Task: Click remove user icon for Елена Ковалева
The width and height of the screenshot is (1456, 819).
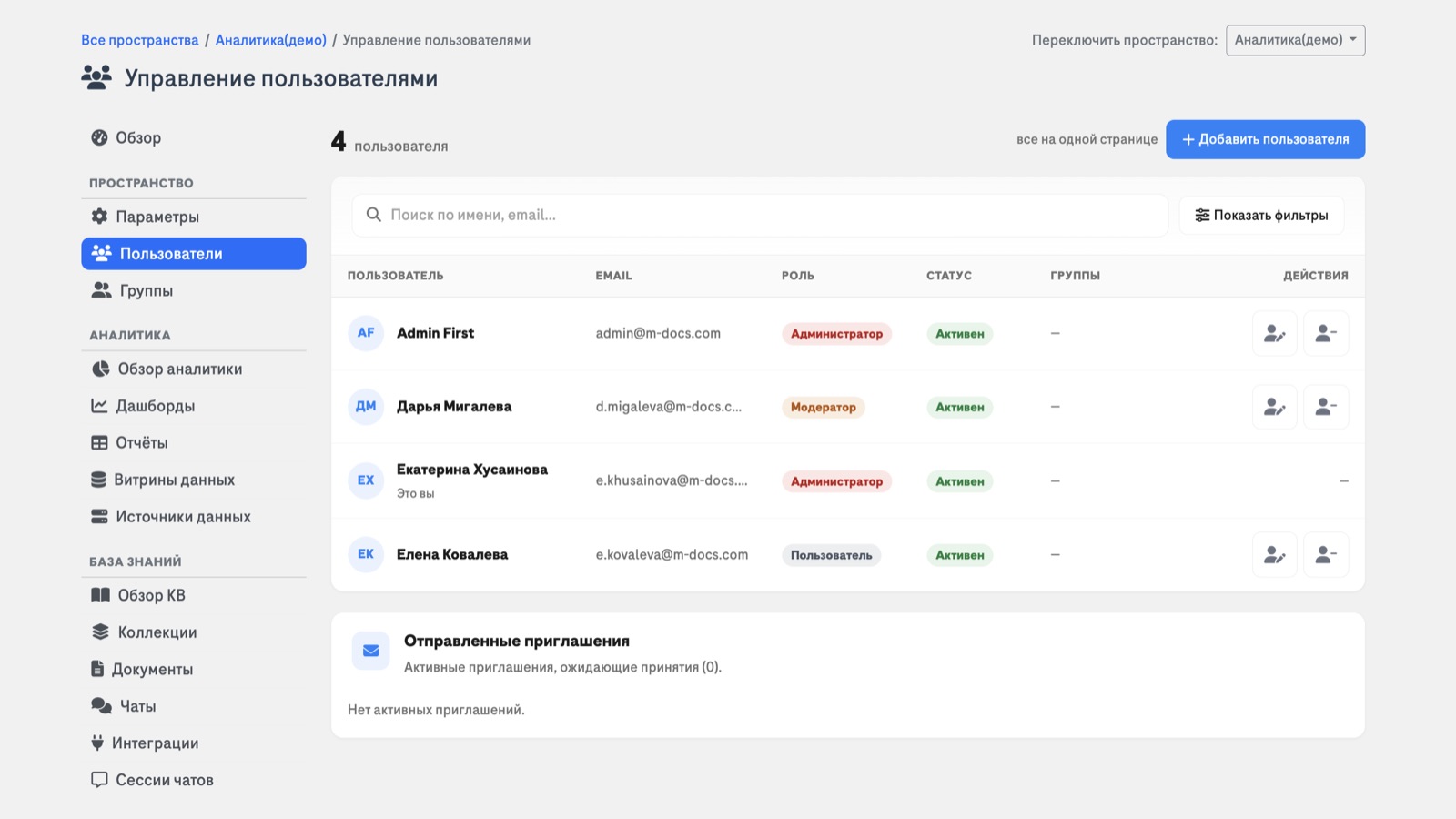Action: (1326, 554)
